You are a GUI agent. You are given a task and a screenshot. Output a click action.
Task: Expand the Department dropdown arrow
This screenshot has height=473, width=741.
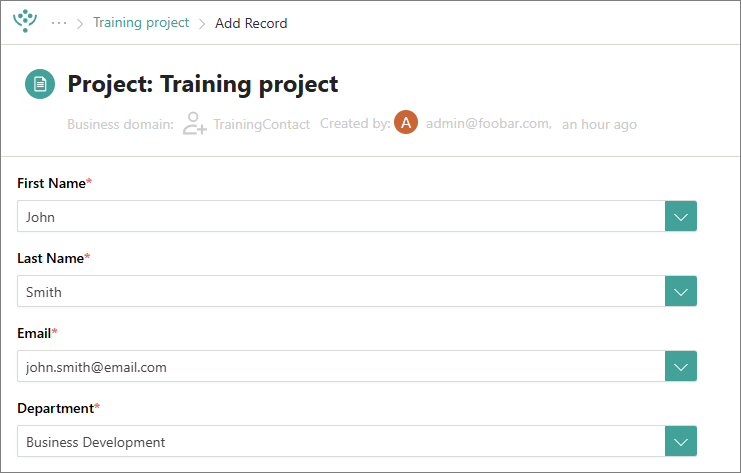pyautogui.click(x=681, y=441)
